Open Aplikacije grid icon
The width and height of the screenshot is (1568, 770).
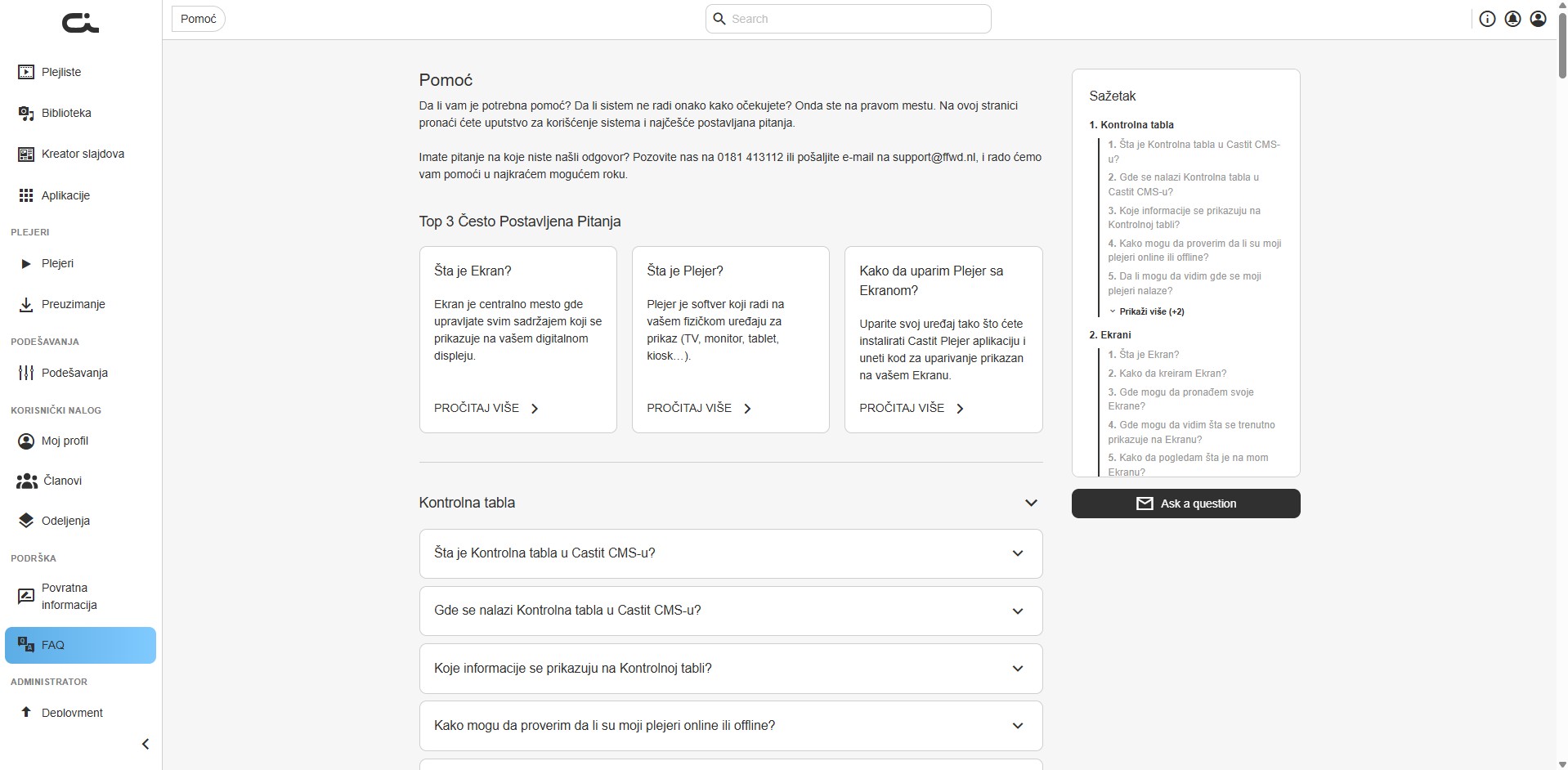(x=26, y=195)
